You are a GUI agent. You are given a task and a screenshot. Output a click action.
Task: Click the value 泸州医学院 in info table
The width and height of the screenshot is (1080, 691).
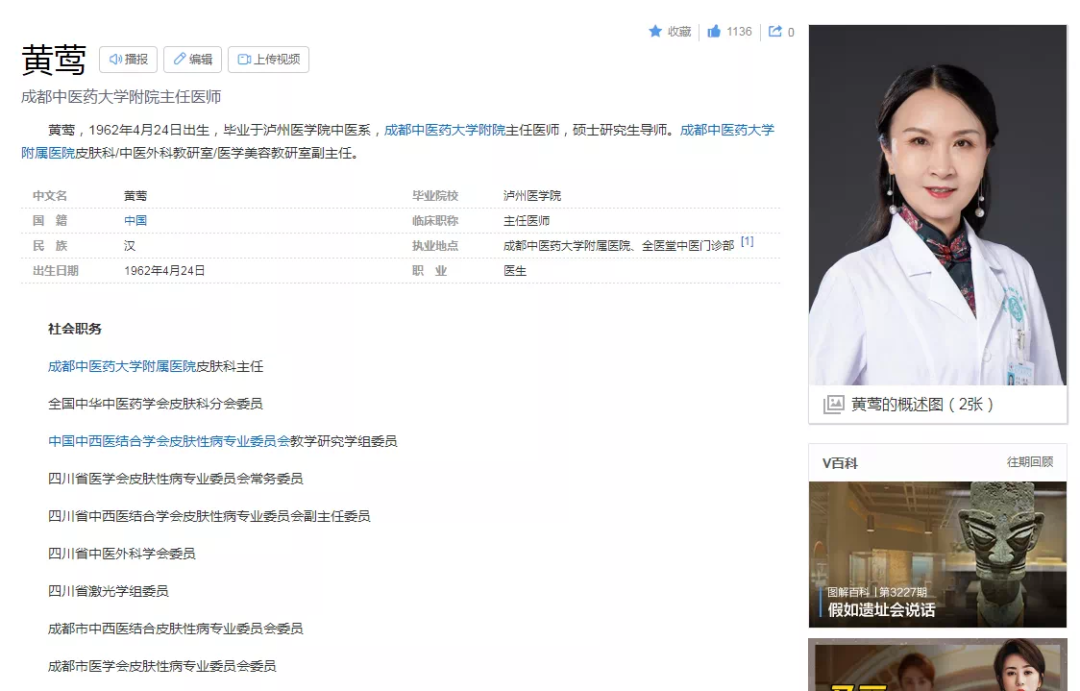click(532, 196)
